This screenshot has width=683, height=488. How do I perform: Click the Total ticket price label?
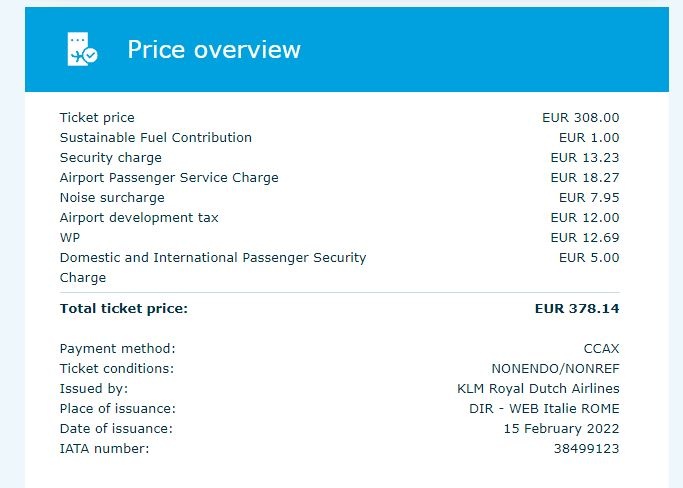[x=124, y=309]
